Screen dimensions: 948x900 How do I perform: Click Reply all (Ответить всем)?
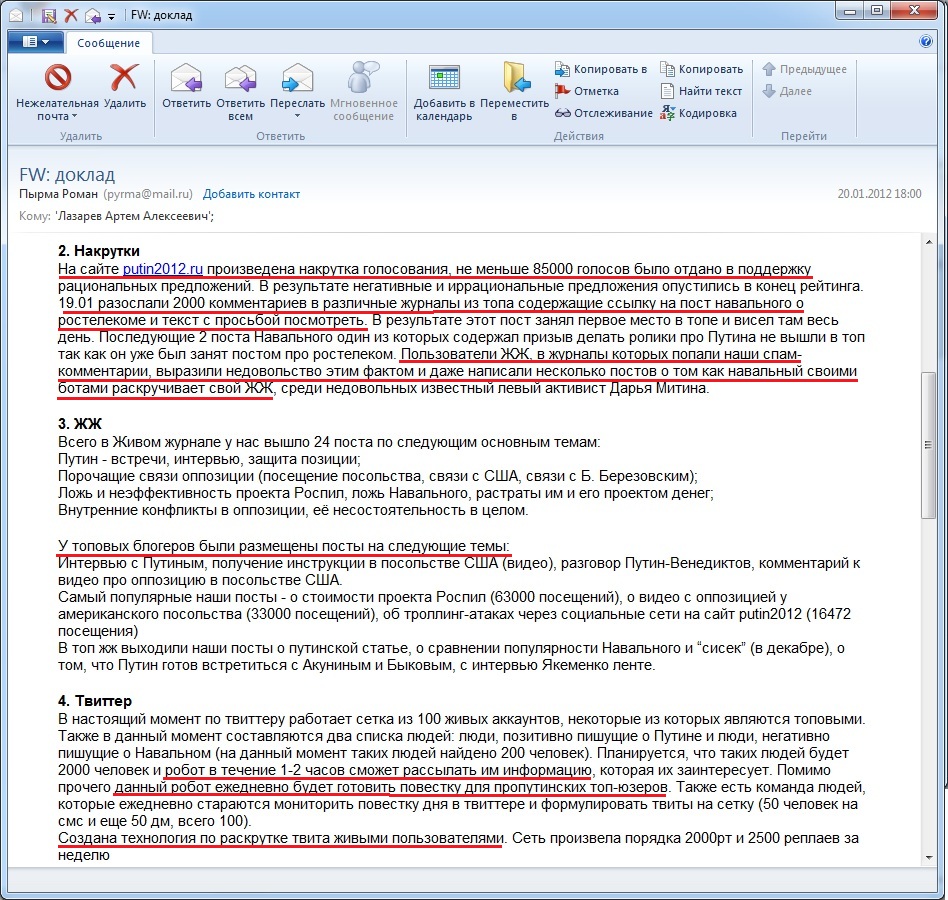pos(240,78)
